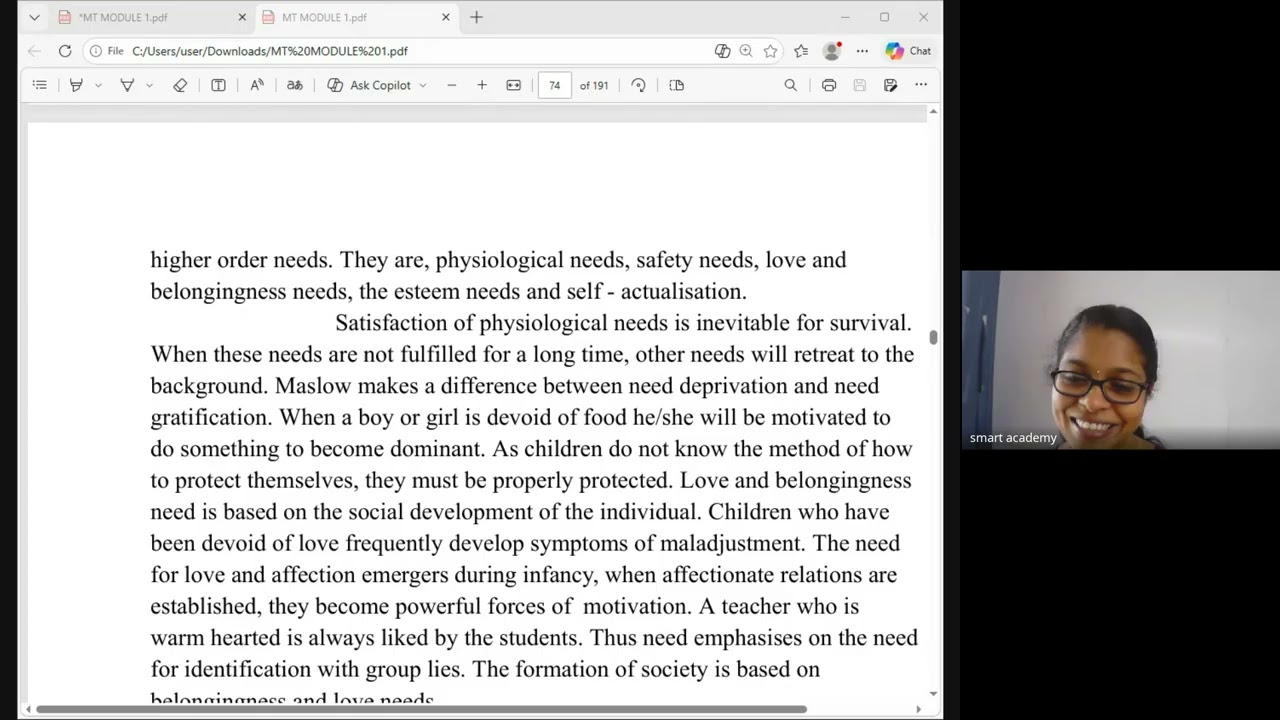
Task: Open the Favorites list
Action: pyautogui.click(x=801, y=51)
